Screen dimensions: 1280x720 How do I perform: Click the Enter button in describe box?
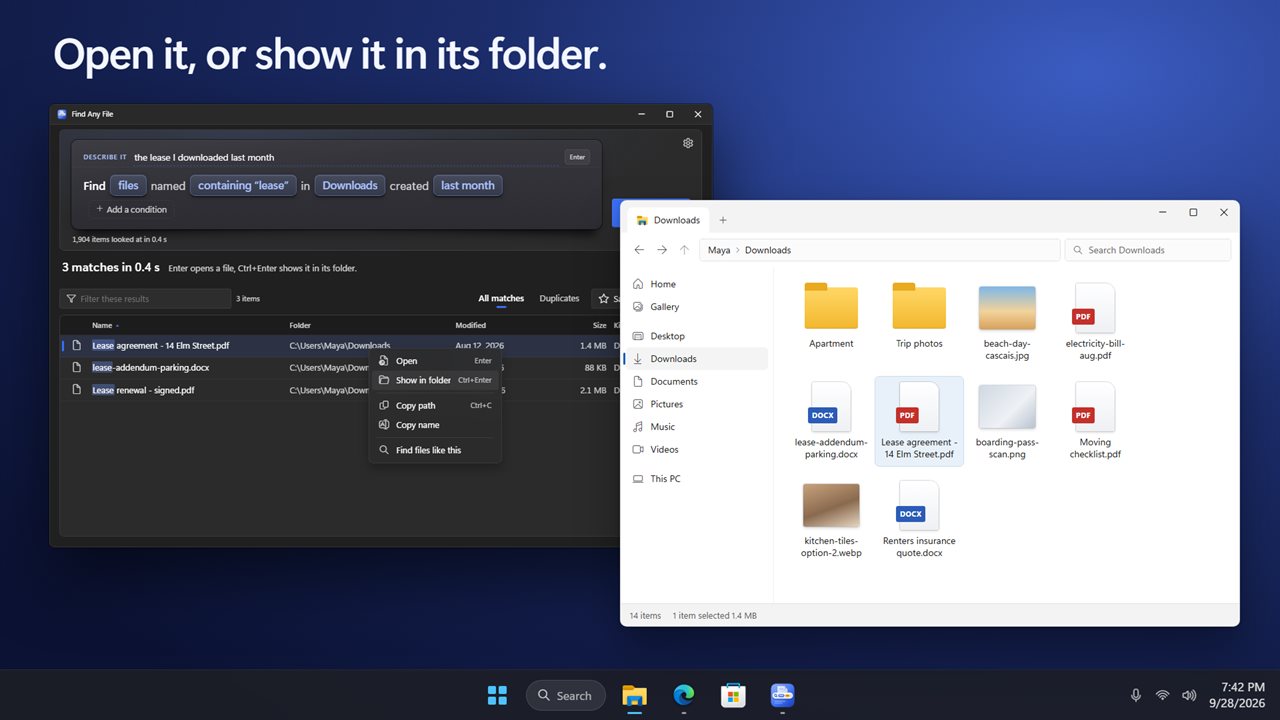(577, 157)
